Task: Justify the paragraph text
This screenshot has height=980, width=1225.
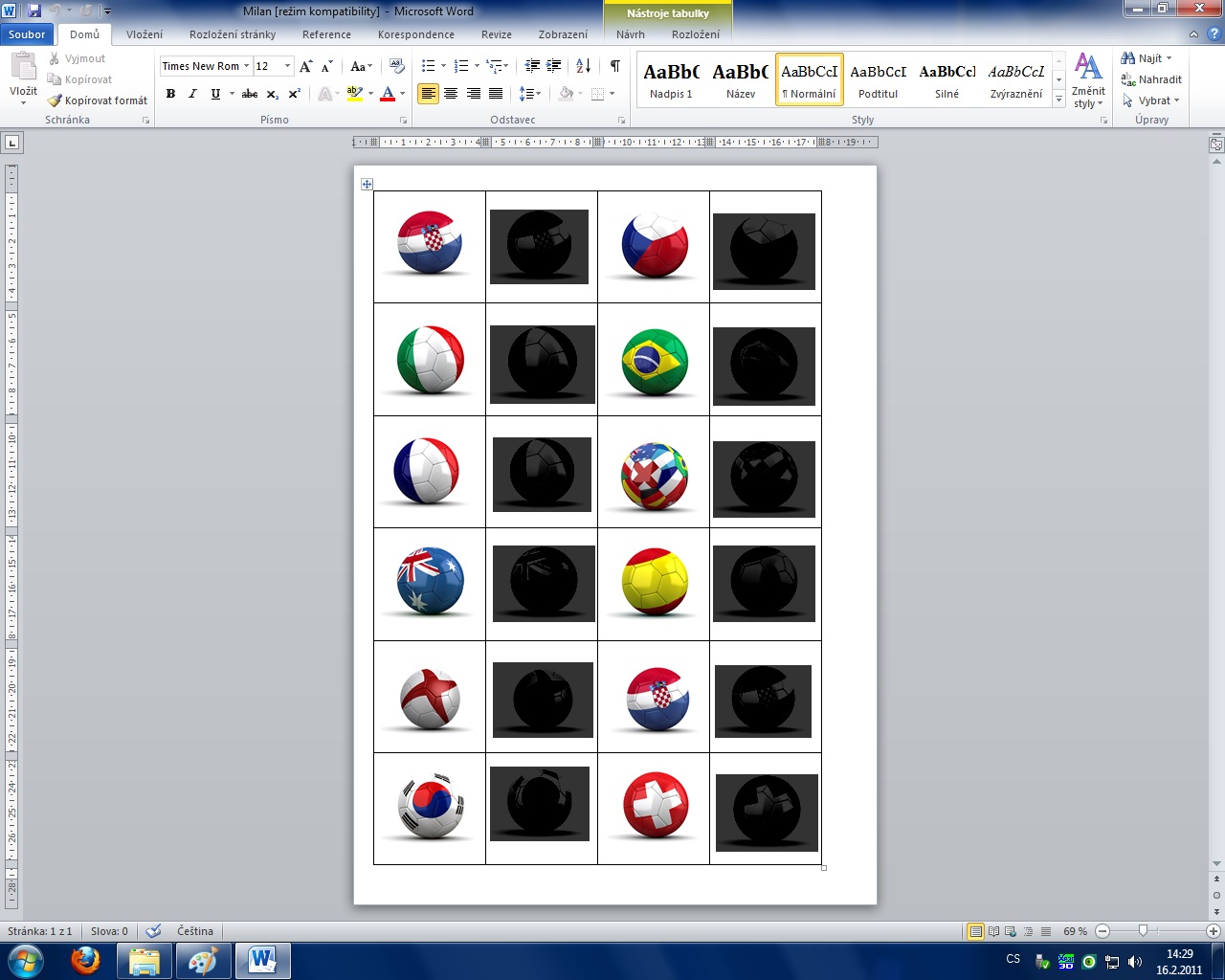Action: tap(496, 94)
